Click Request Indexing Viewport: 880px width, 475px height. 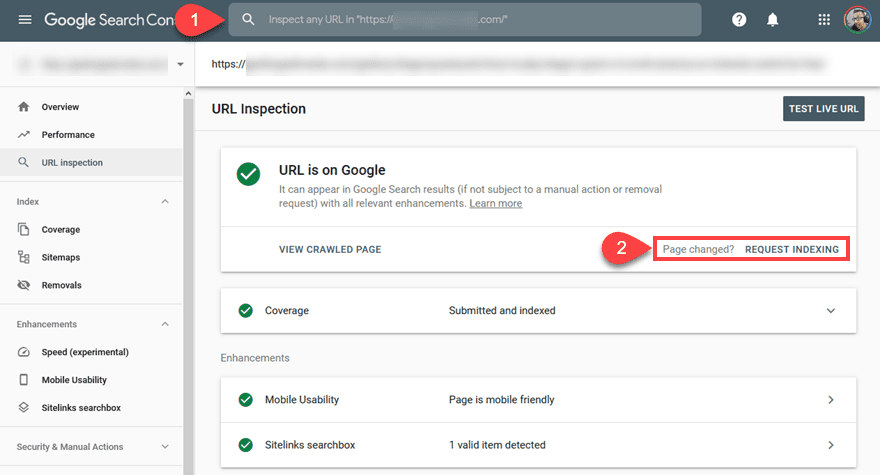(791, 249)
